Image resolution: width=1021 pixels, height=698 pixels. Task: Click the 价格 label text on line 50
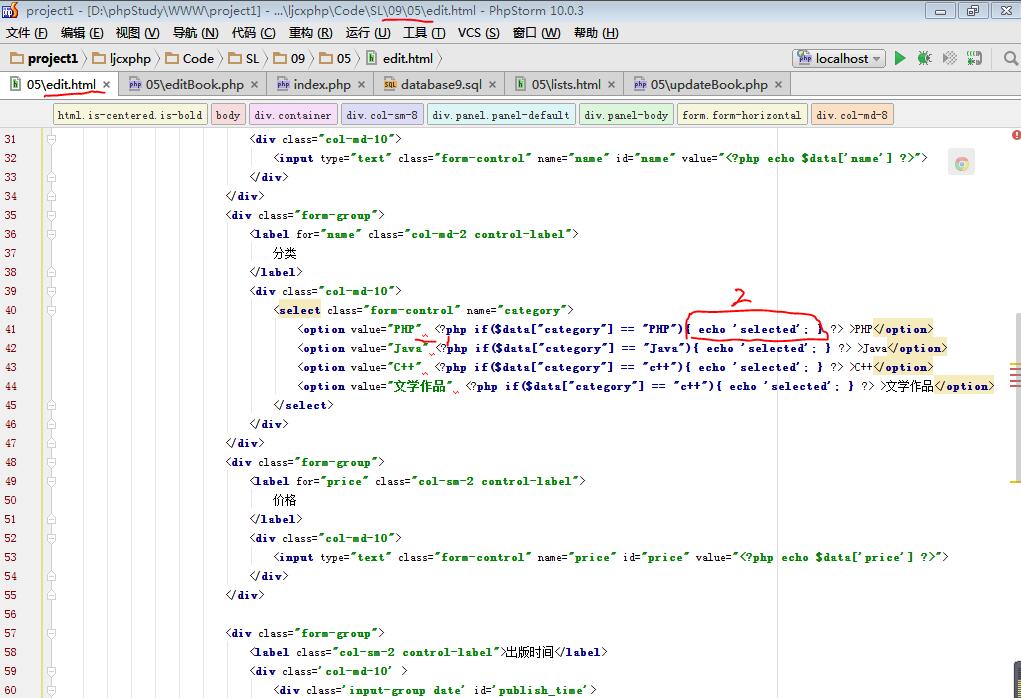285,500
